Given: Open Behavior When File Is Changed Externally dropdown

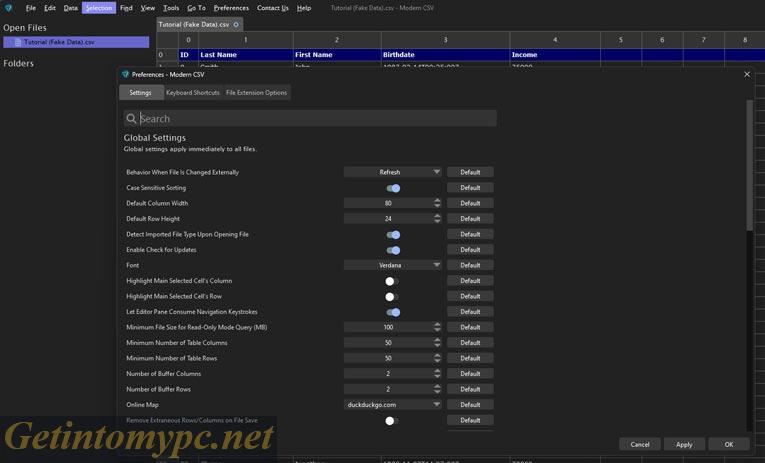Looking at the screenshot, I should 393,172.
